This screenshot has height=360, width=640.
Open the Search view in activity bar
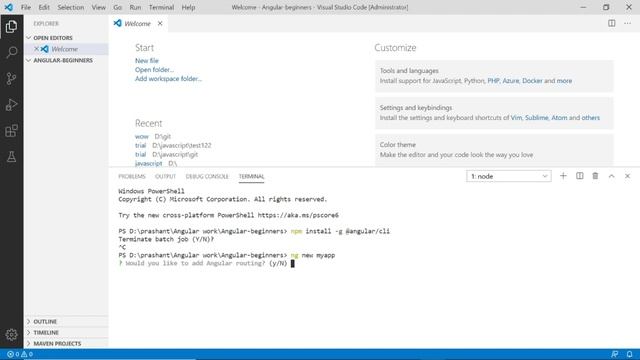click(11, 52)
